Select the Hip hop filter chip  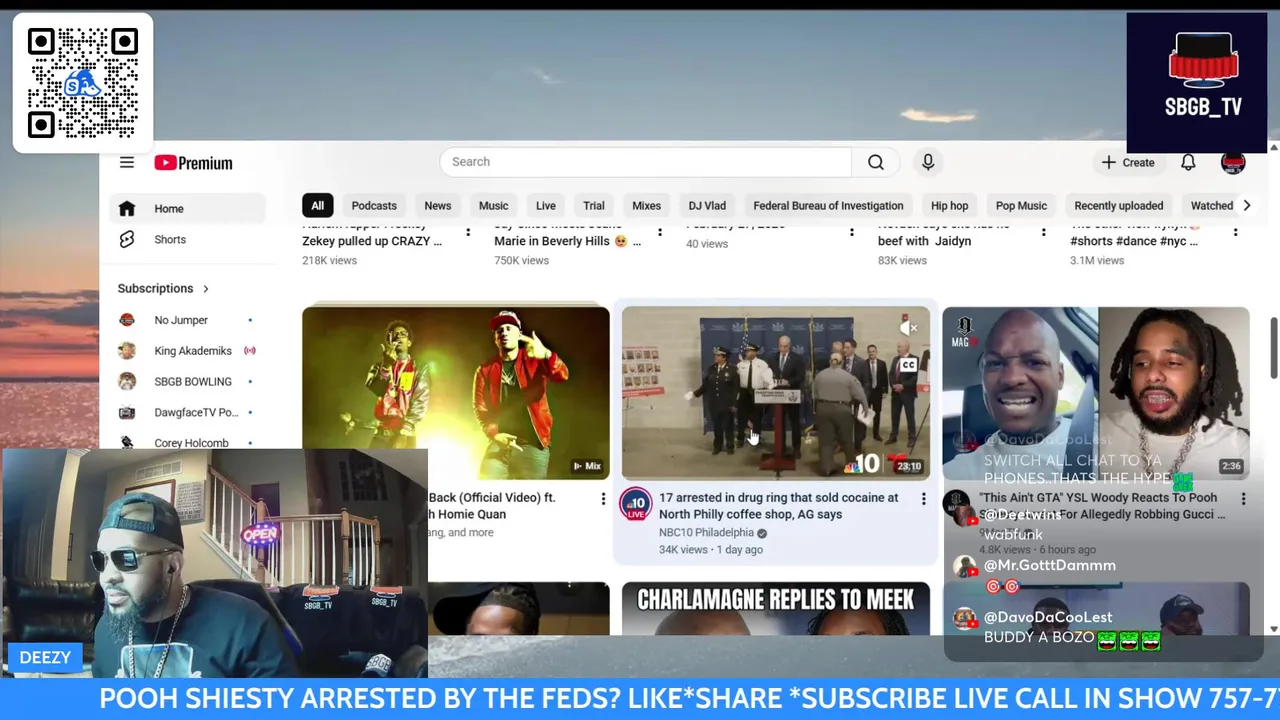point(949,205)
